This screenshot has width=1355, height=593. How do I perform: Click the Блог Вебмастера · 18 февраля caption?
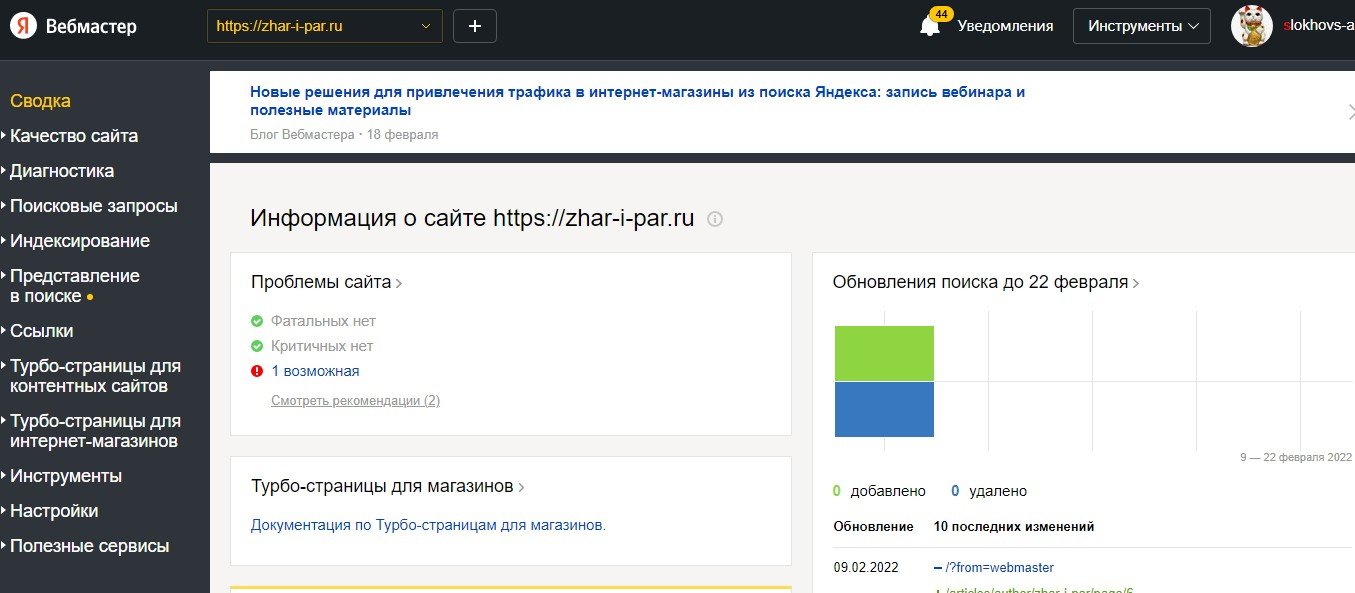(x=344, y=134)
